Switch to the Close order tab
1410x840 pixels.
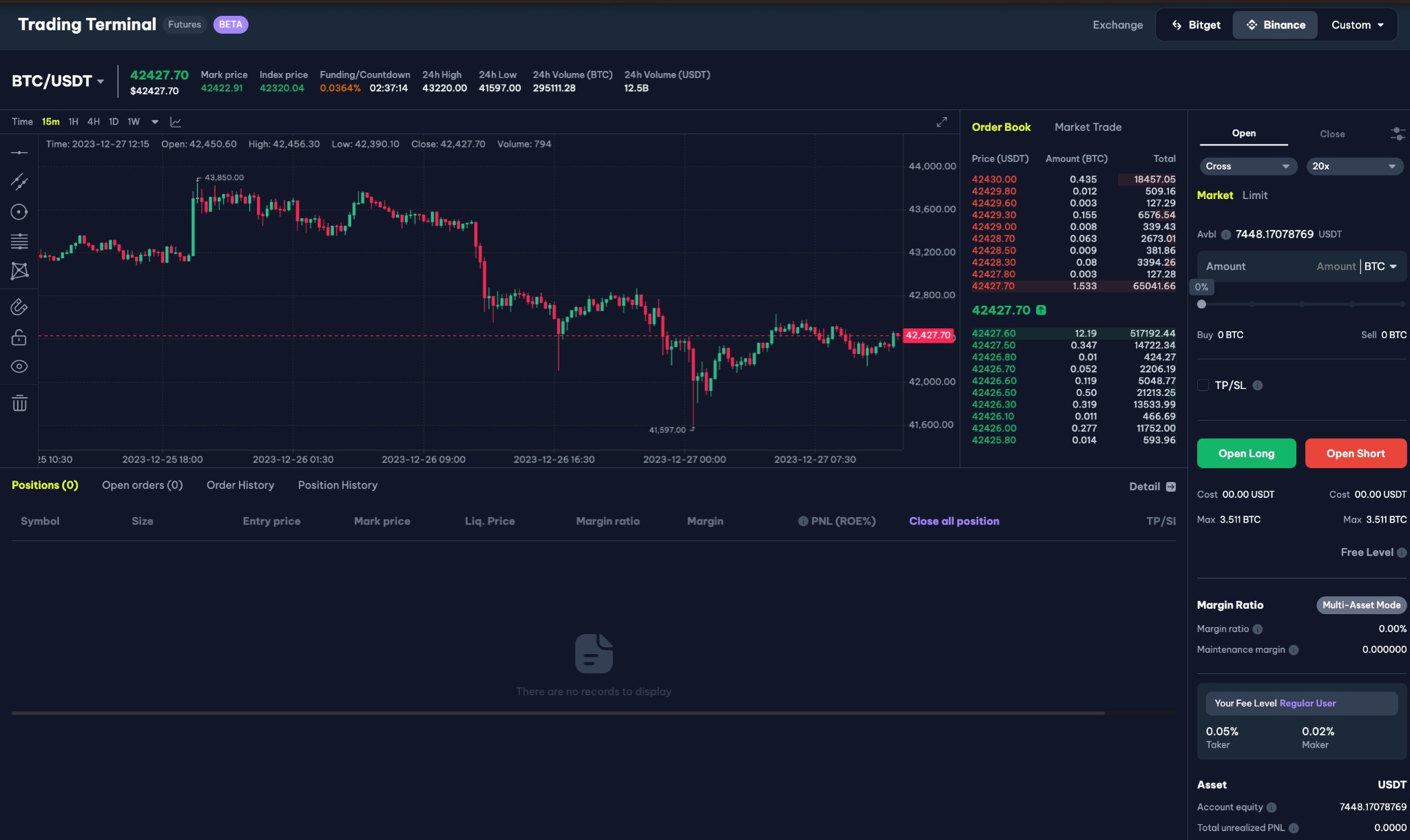[1331, 133]
